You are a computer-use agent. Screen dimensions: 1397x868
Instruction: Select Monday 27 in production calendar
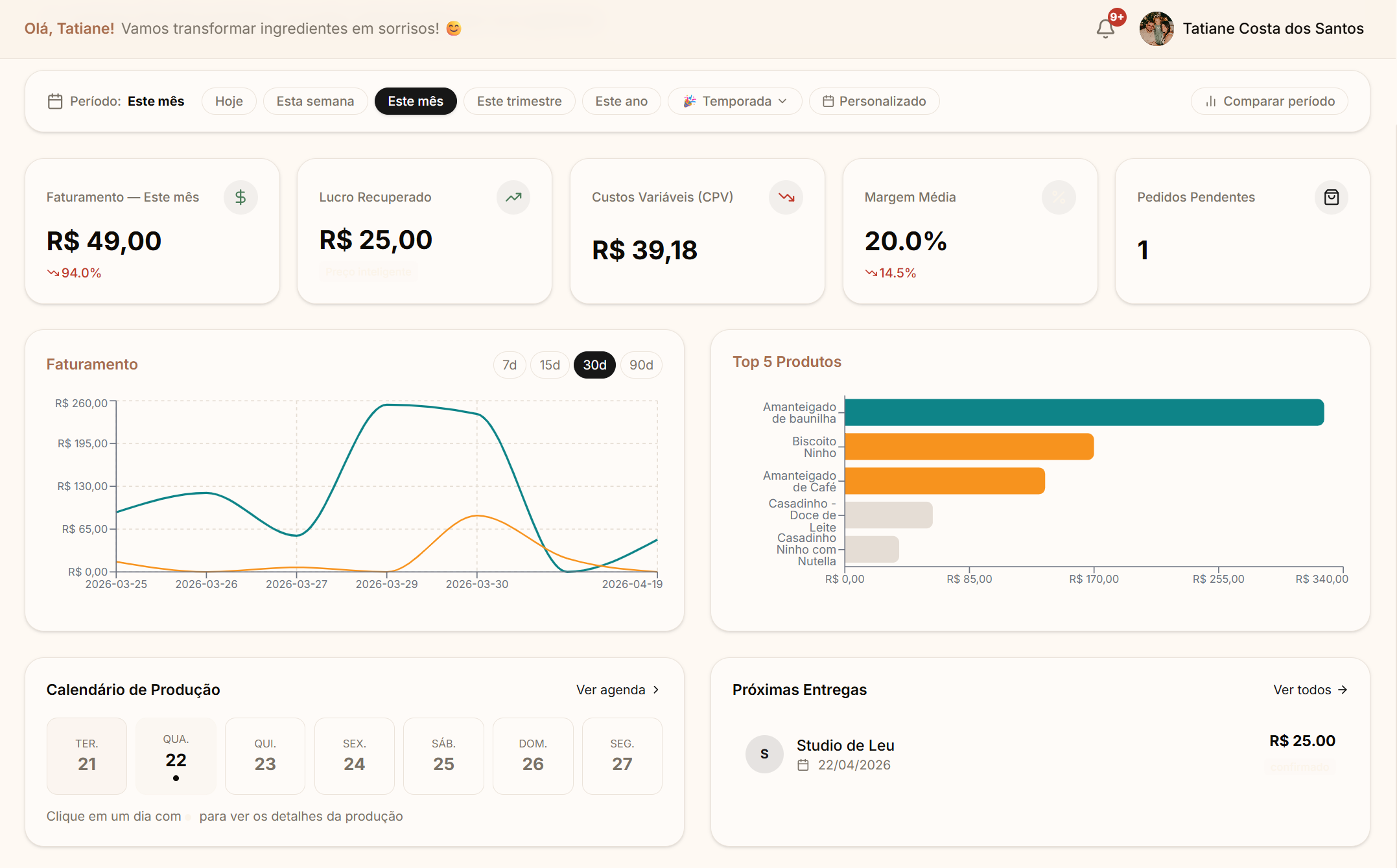pyautogui.click(x=622, y=756)
